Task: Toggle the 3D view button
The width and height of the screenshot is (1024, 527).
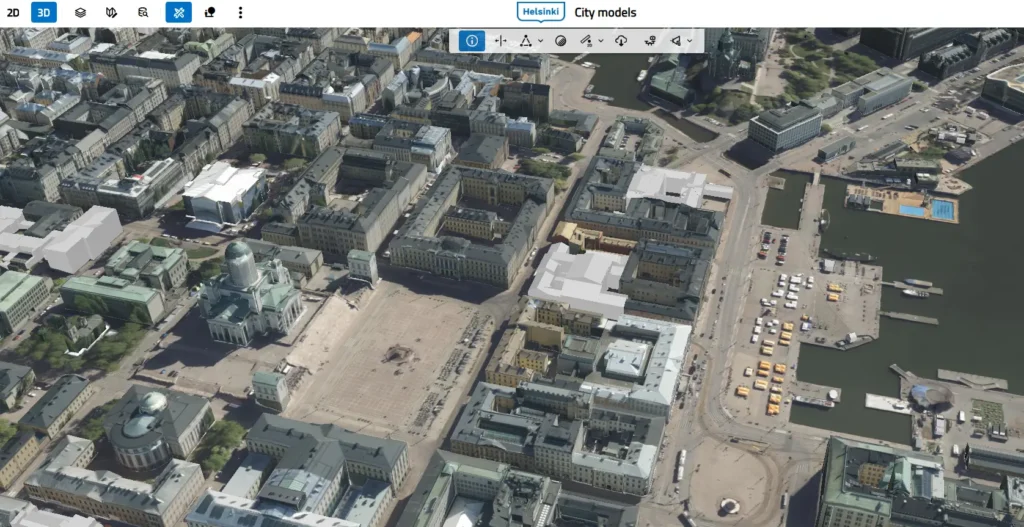Action: point(44,12)
